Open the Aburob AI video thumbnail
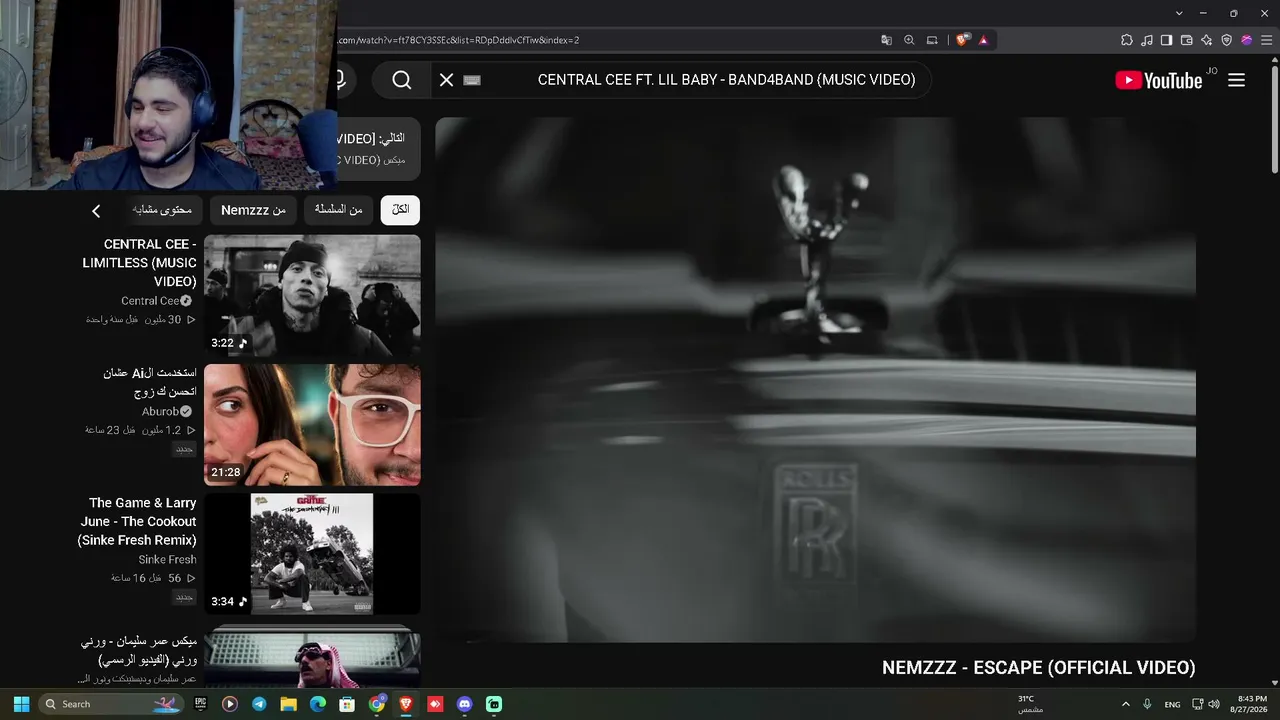This screenshot has height=720, width=1280. (312, 425)
